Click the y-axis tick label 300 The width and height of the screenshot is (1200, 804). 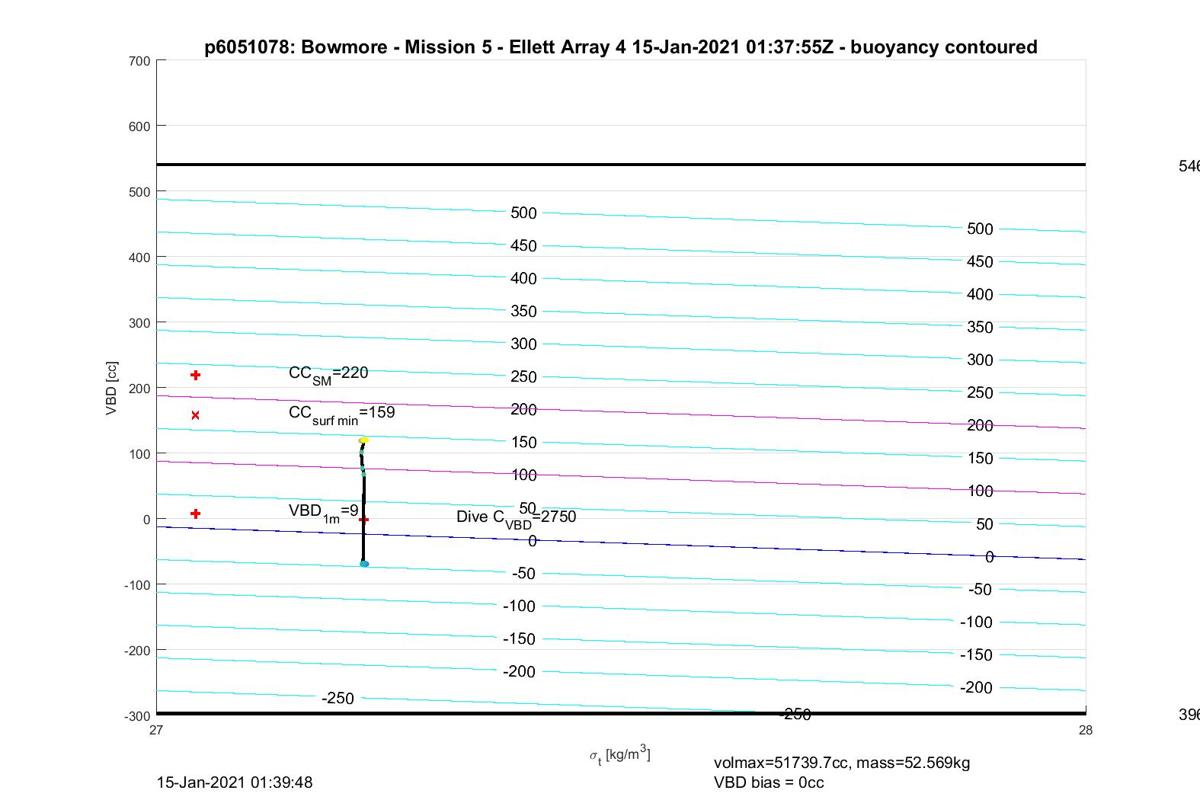pyautogui.click(x=139, y=323)
